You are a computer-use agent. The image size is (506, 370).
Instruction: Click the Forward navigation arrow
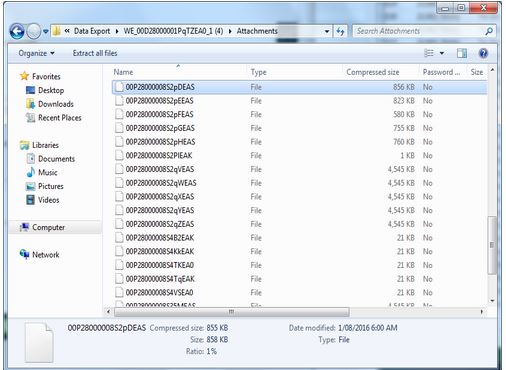34,31
